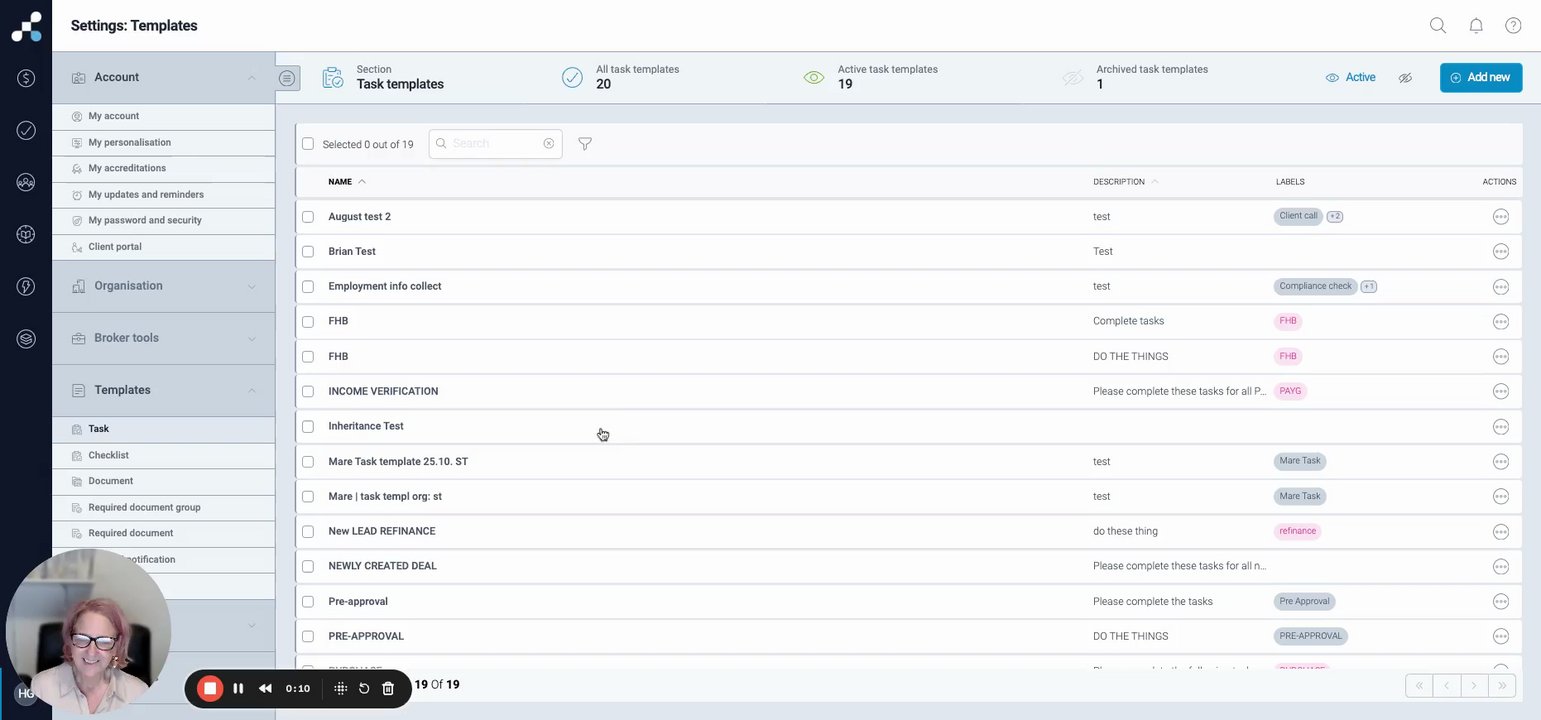
Task: Filter by All task templates
Action: click(x=620, y=78)
